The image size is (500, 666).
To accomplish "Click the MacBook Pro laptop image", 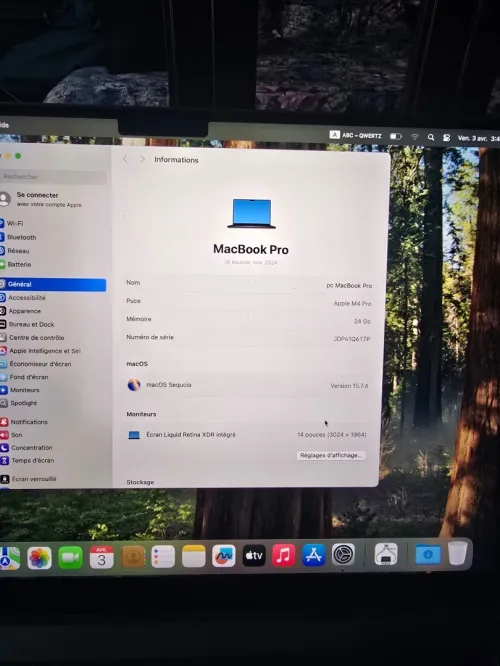I will tap(251, 214).
